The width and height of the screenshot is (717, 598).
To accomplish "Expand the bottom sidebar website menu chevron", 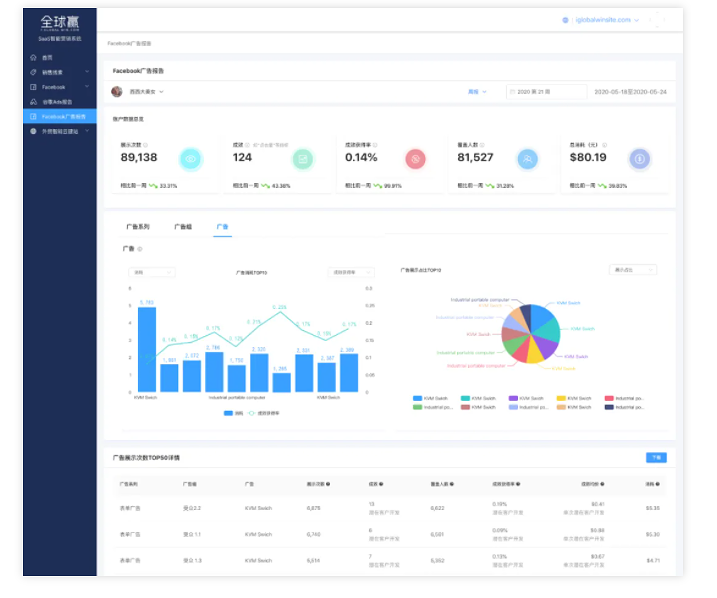I will click(x=87, y=131).
